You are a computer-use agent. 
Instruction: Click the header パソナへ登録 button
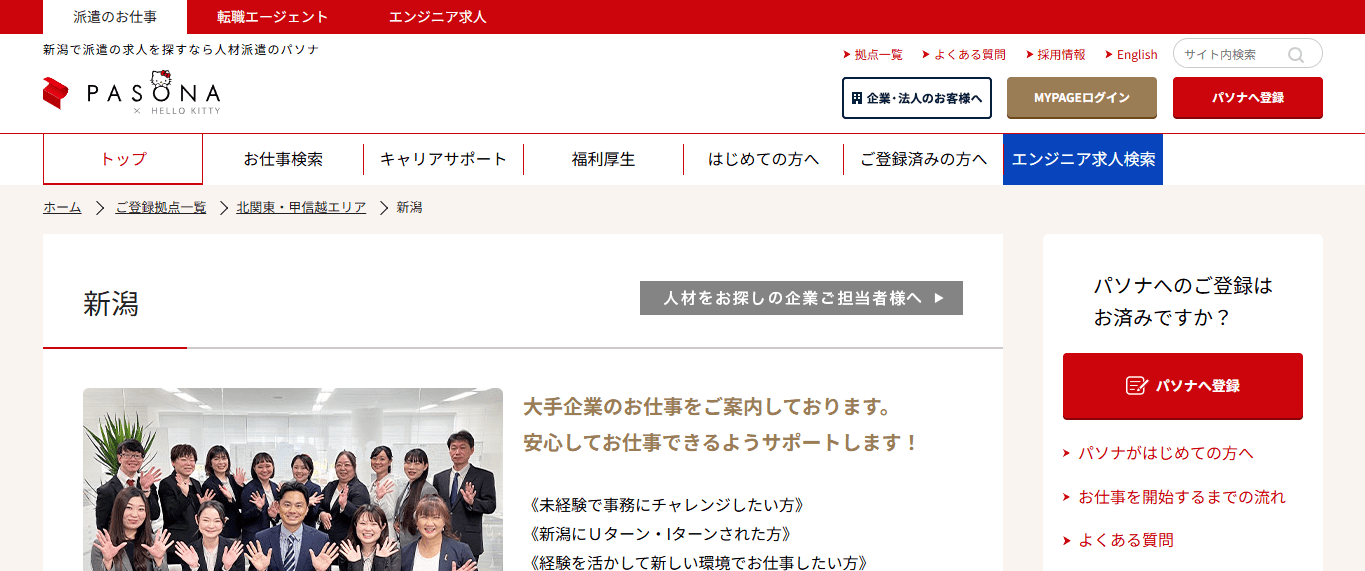pos(1247,98)
